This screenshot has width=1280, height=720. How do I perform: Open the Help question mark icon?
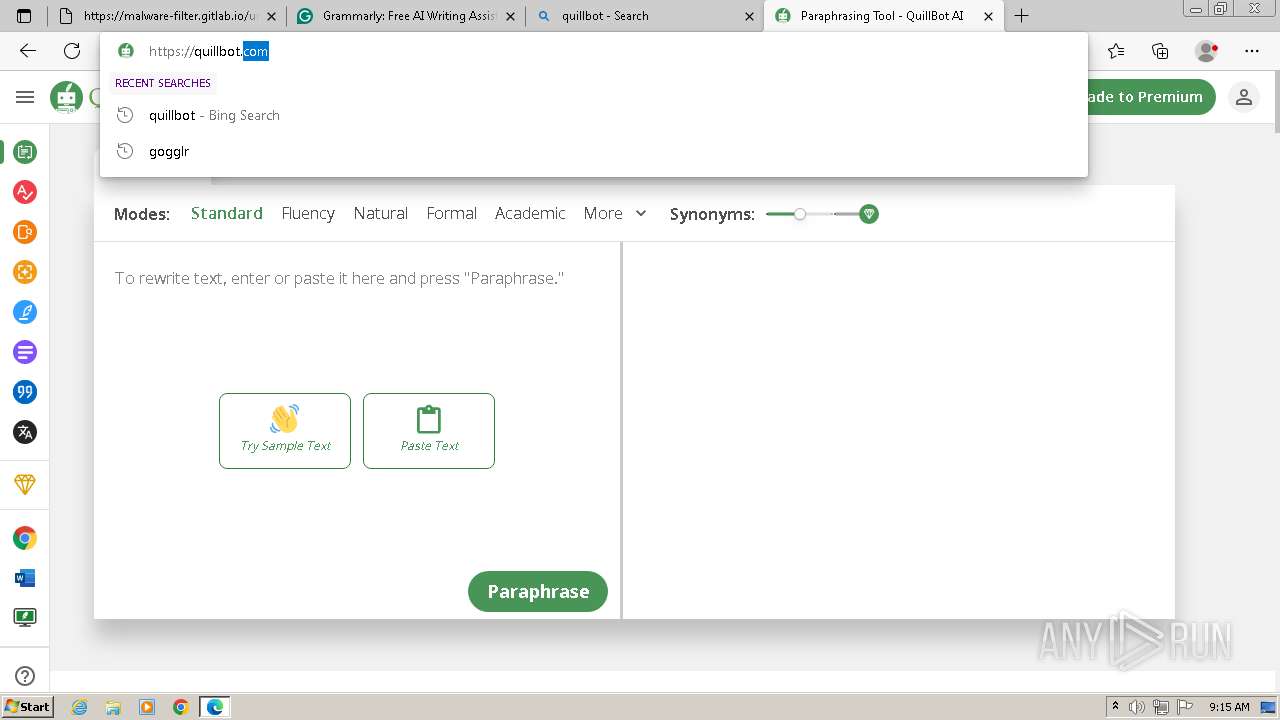[x=25, y=676]
